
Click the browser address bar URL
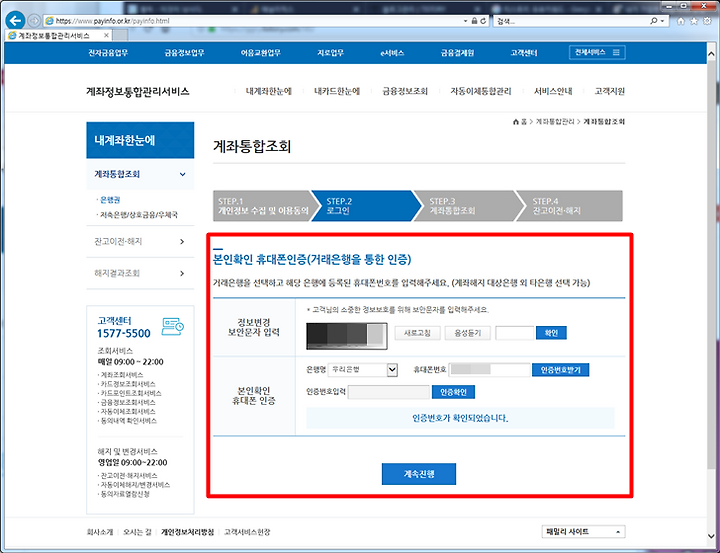click(112, 21)
